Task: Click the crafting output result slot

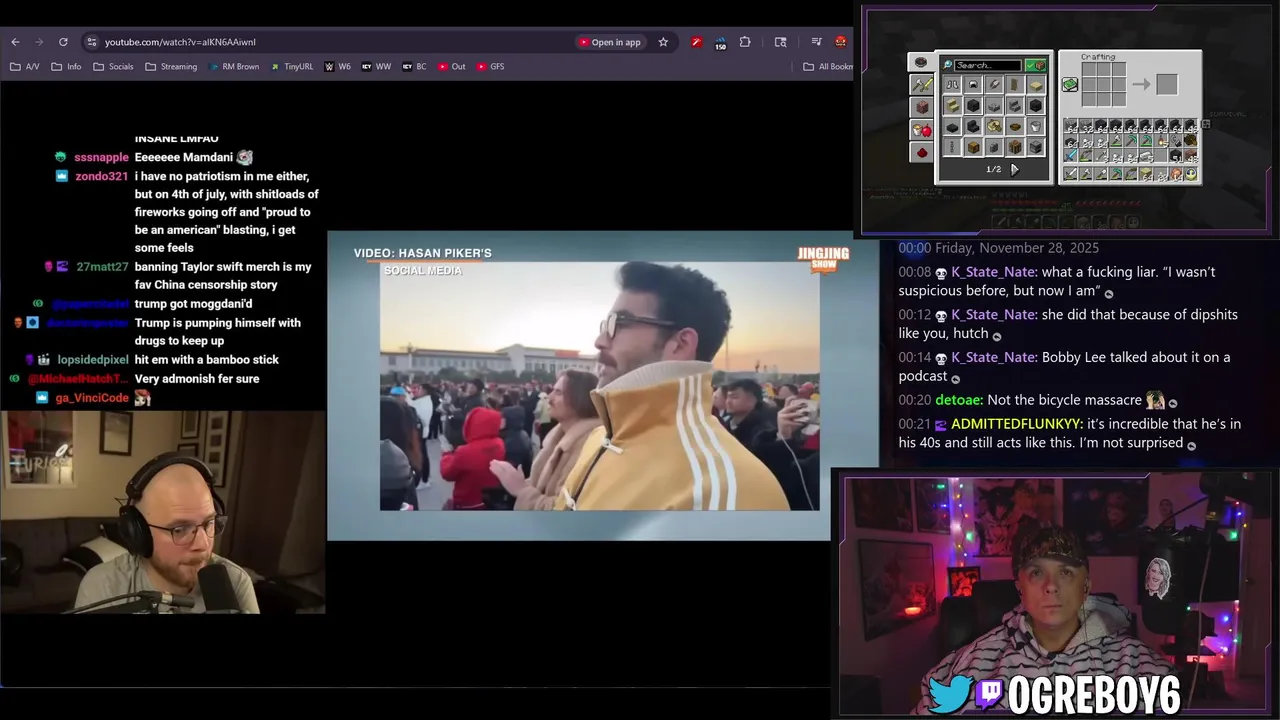Action: click(x=1167, y=85)
